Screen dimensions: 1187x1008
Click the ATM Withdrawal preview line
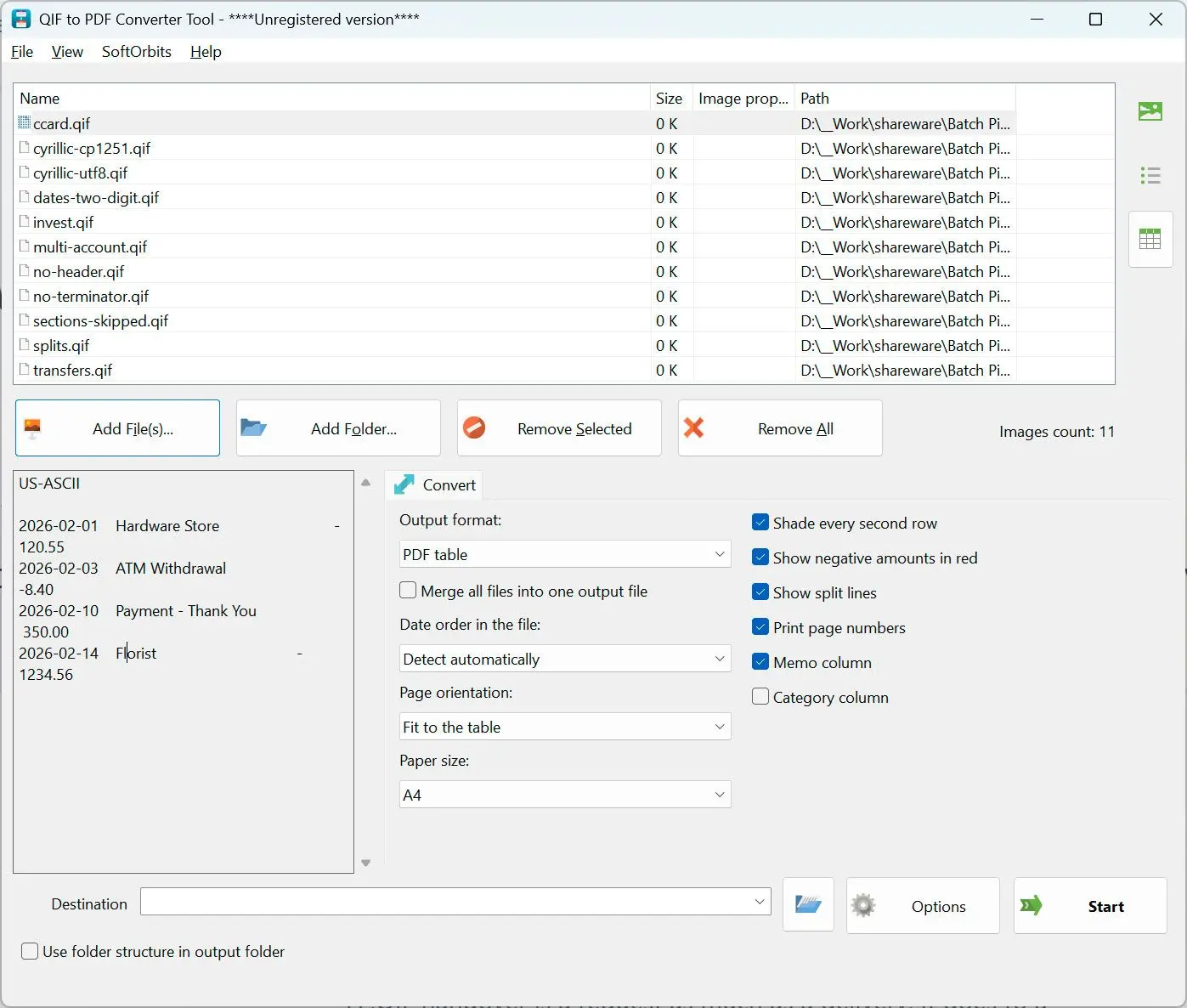point(171,568)
